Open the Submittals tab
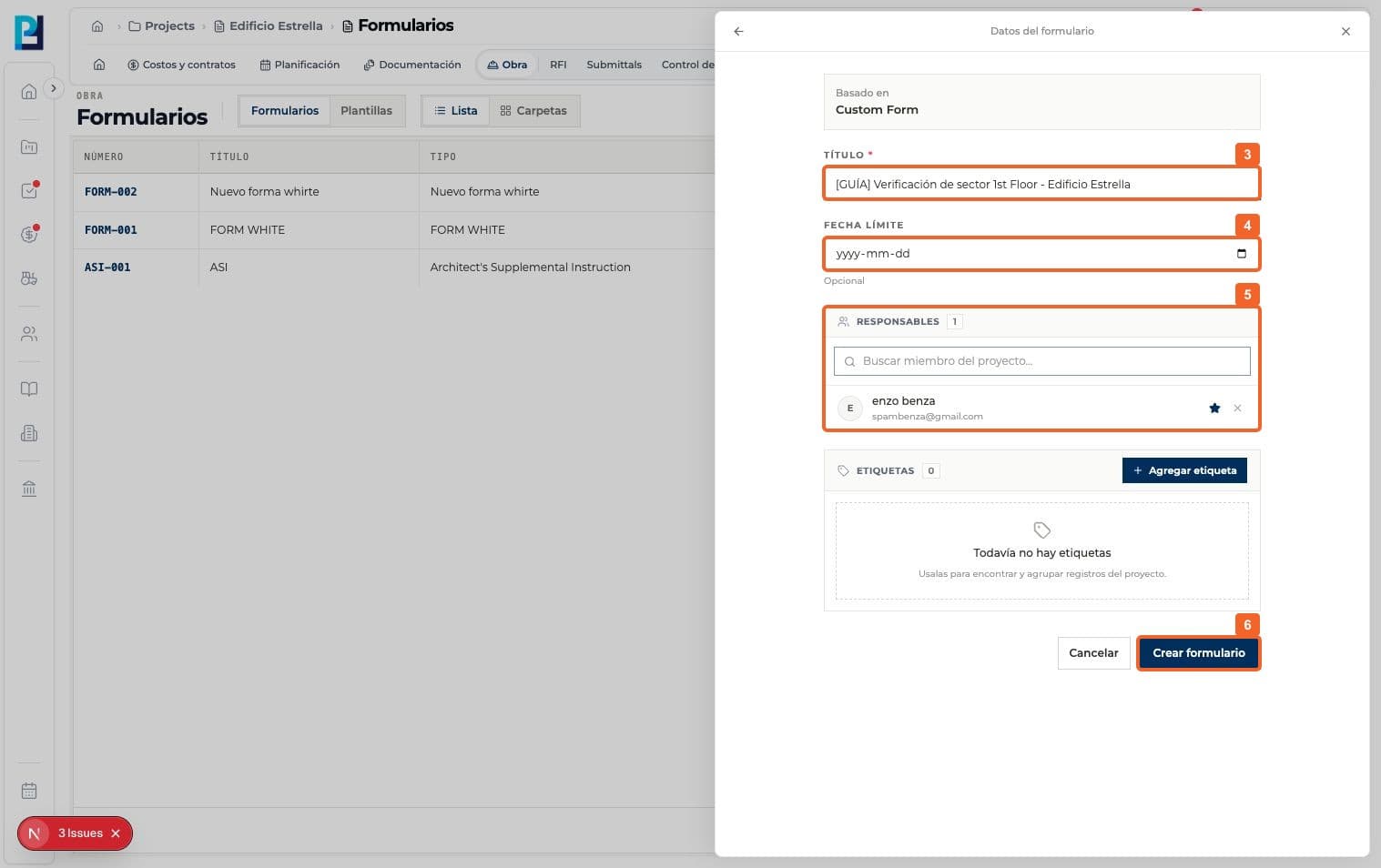1381x868 pixels. point(614,65)
